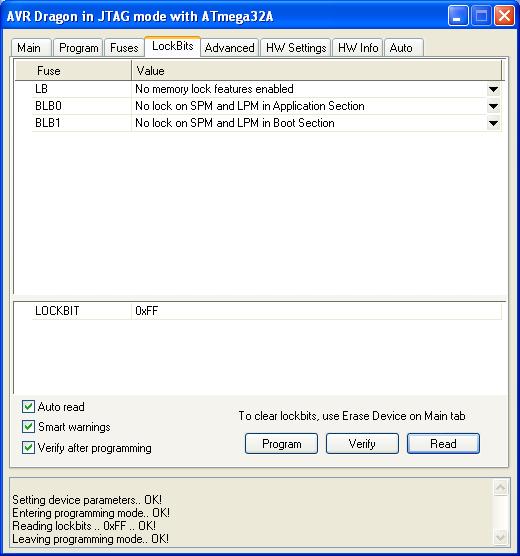520x556 pixels.
Task: Disable the Auto read checkbox
Action: (28, 407)
